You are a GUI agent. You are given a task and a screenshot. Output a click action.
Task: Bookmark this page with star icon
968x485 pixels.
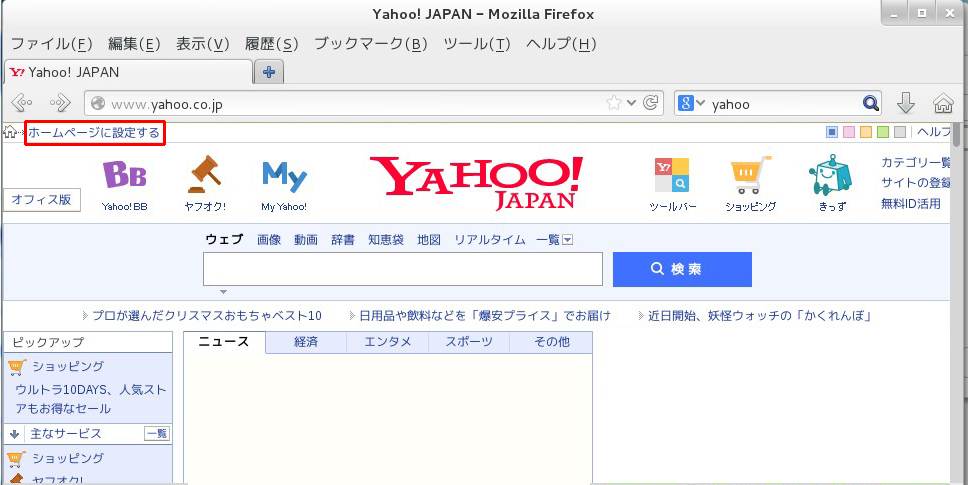pos(614,103)
